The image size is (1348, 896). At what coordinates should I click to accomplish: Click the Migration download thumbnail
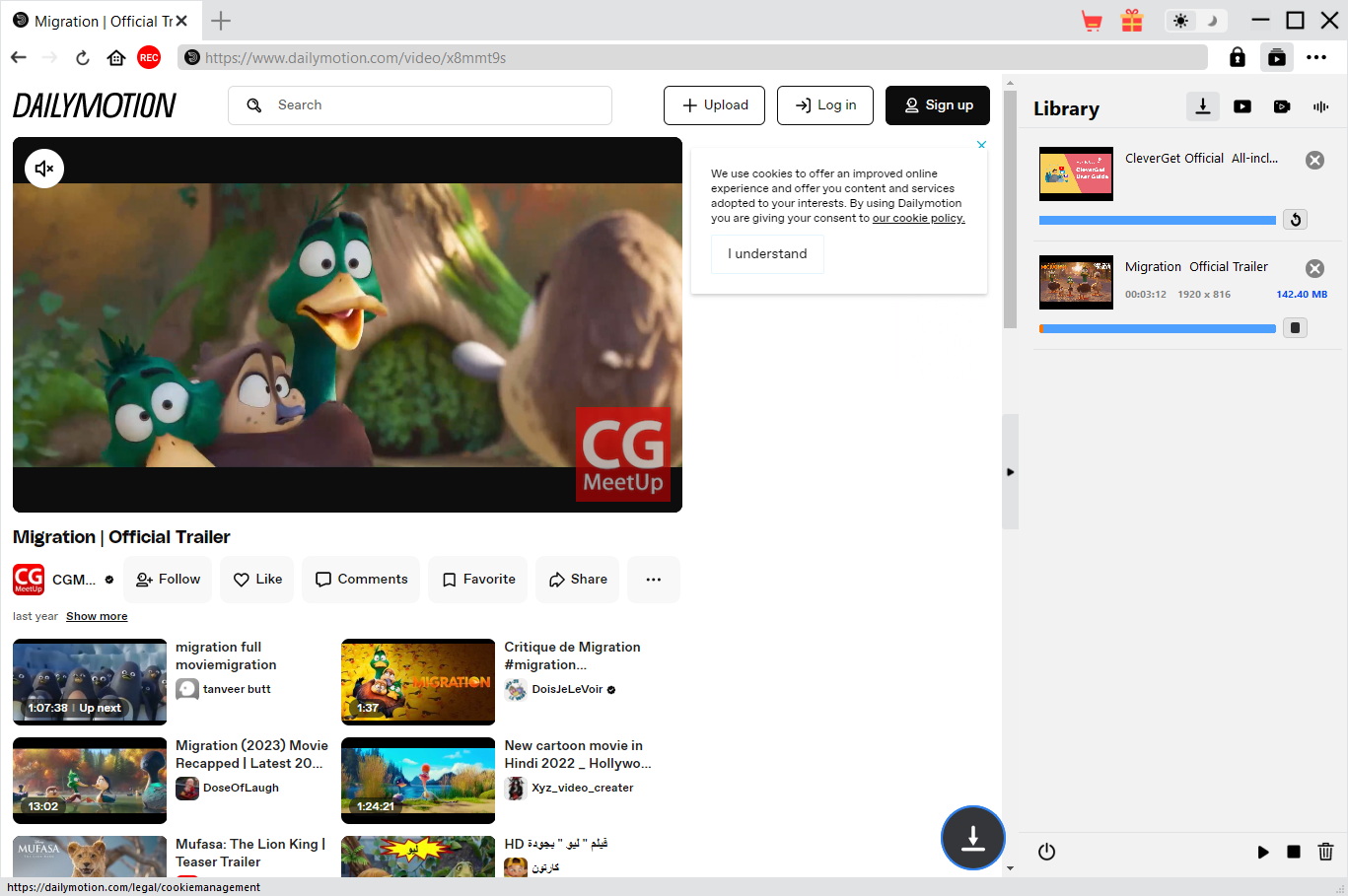[1077, 282]
